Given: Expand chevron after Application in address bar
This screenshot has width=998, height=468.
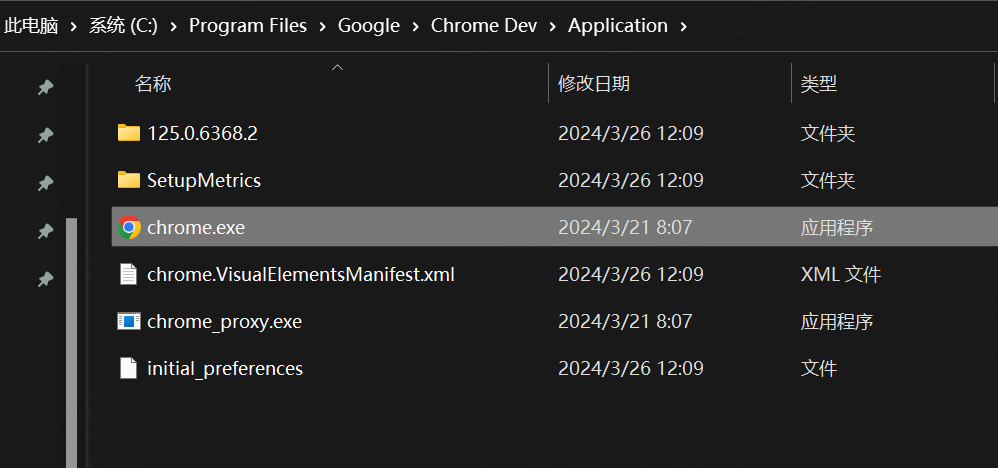Looking at the screenshot, I should click(x=684, y=26).
